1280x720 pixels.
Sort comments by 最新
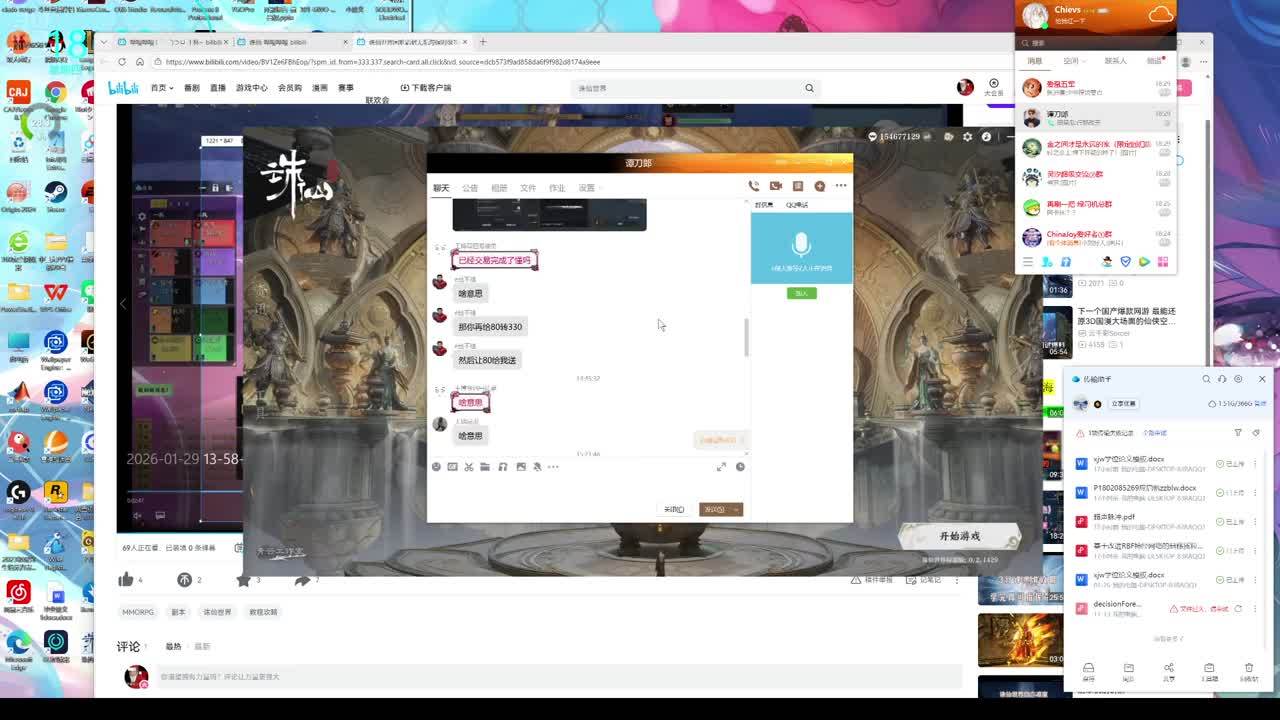202,646
